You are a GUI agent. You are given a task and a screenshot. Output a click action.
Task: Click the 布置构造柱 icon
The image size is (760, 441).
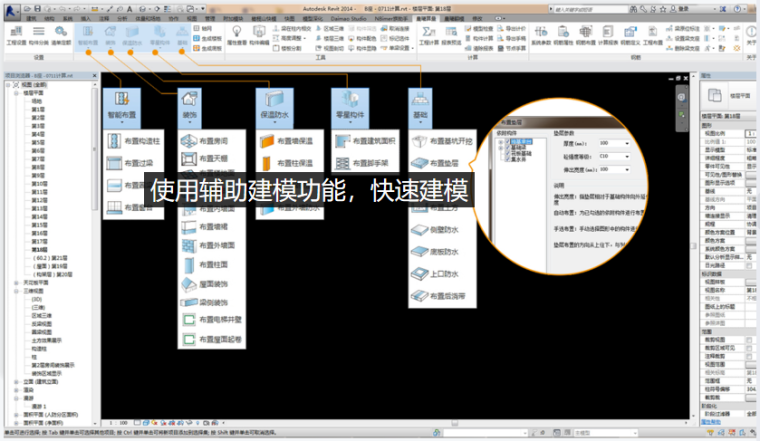click(x=113, y=142)
